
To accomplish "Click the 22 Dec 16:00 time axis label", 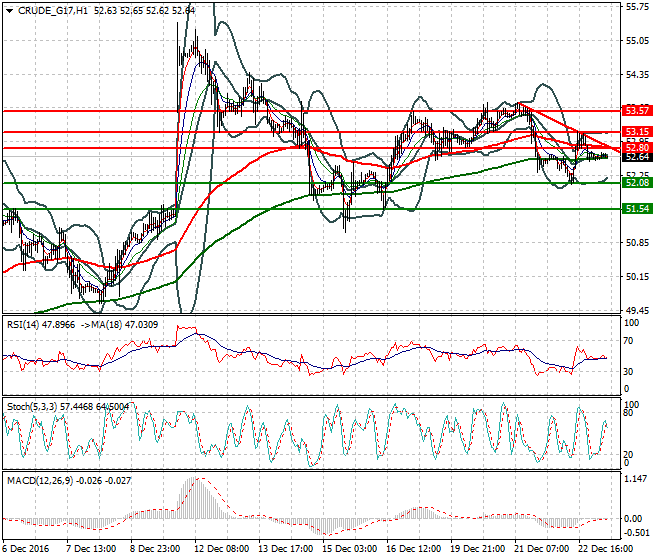I will coord(605,549).
